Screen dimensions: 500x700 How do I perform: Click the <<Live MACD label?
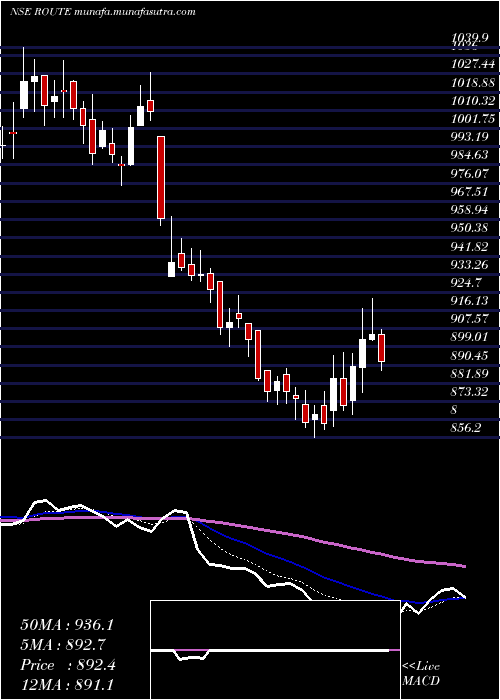[421, 673]
